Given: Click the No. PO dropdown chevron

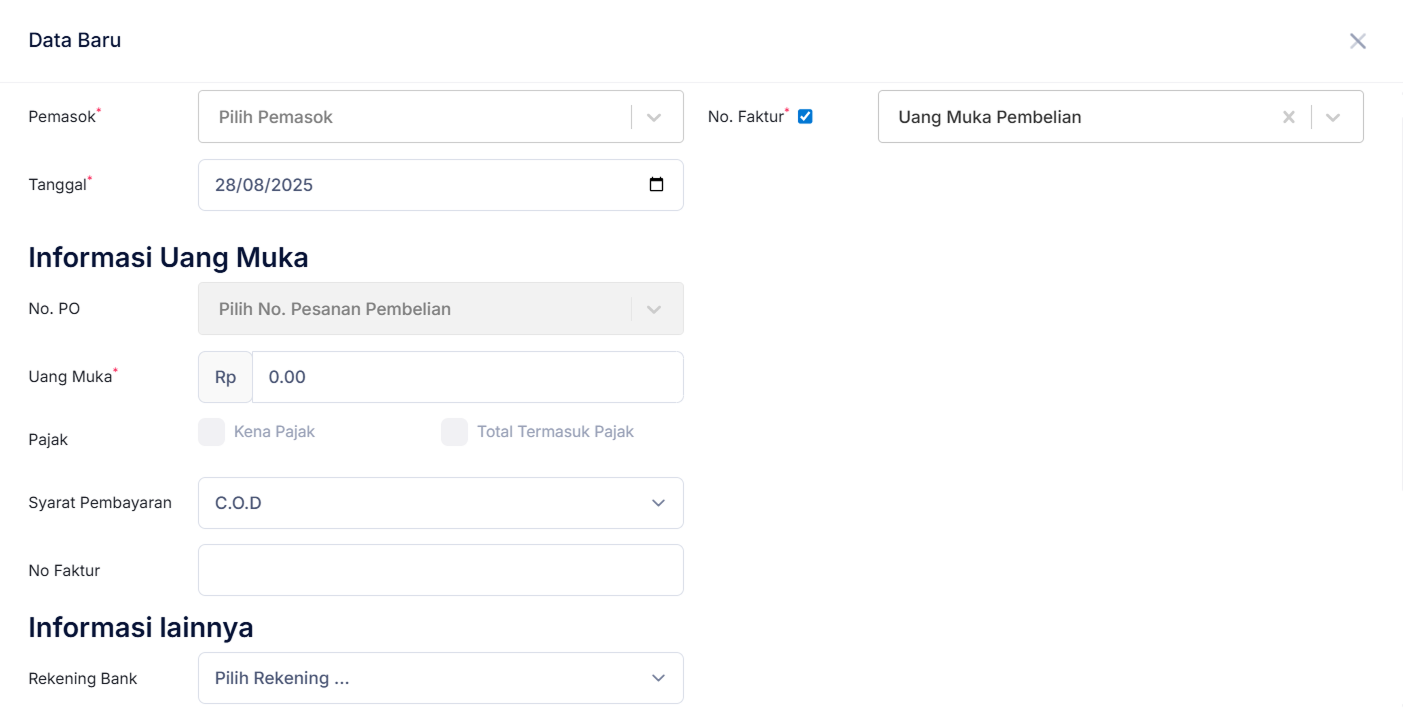Looking at the screenshot, I should 654,309.
